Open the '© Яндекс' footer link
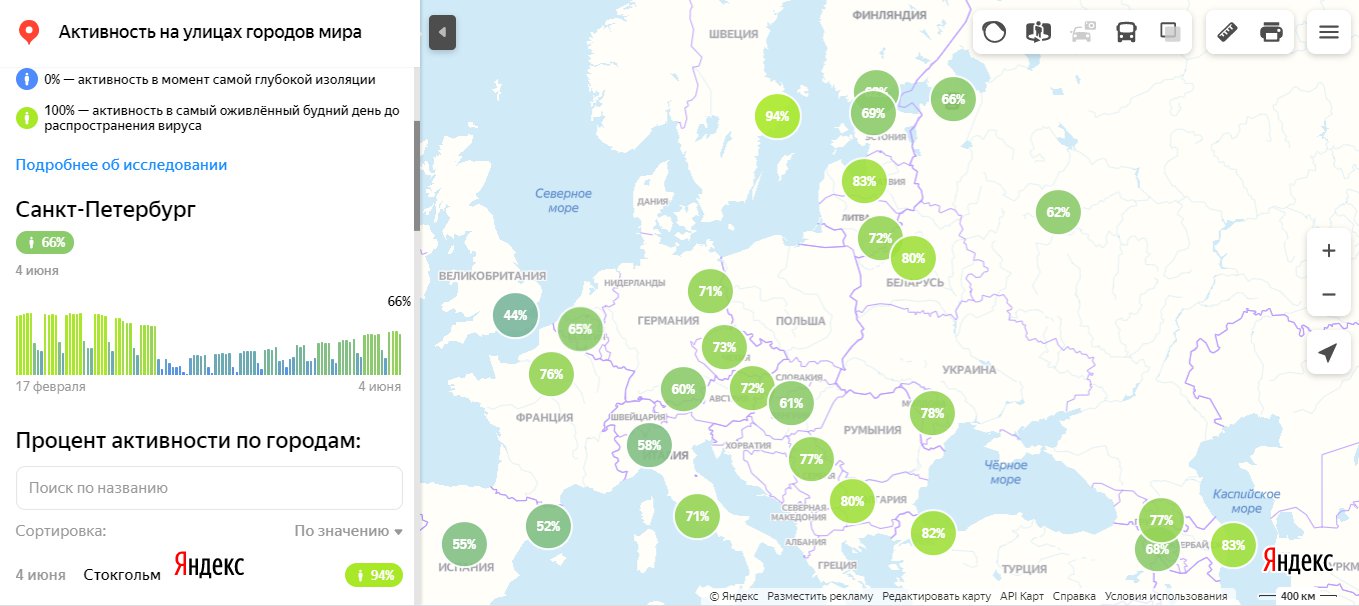 coord(733,596)
